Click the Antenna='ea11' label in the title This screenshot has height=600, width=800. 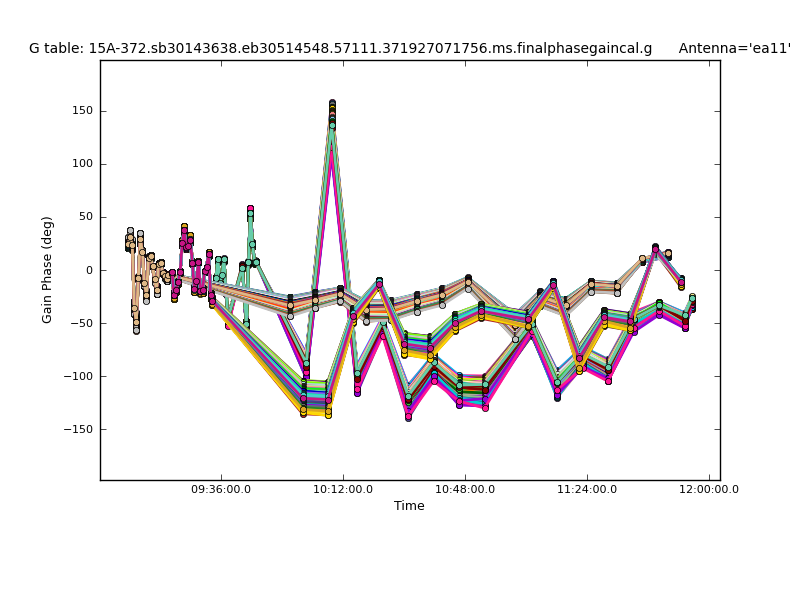(x=734, y=48)
